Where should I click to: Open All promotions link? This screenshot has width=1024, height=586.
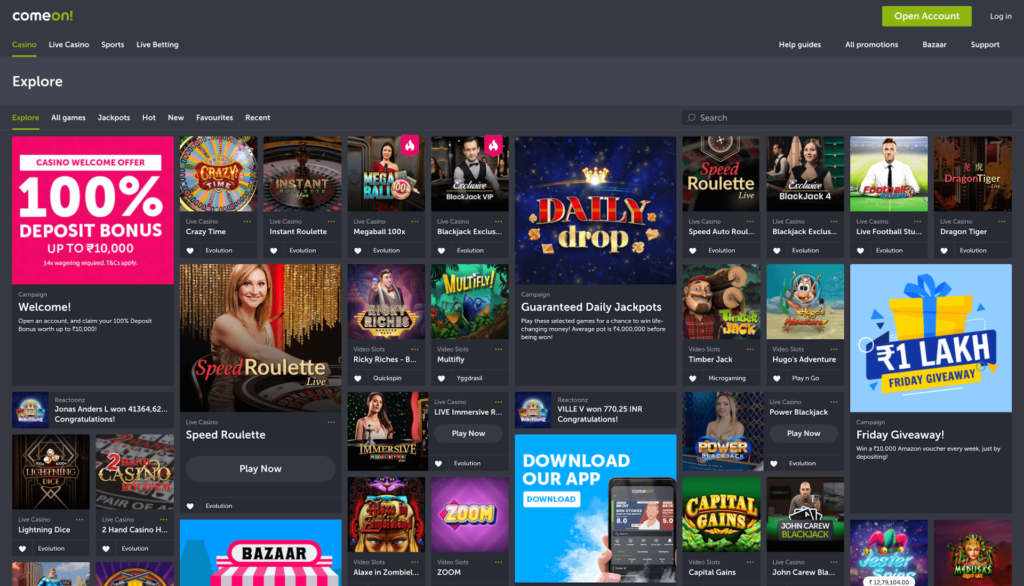click(871, 44)
